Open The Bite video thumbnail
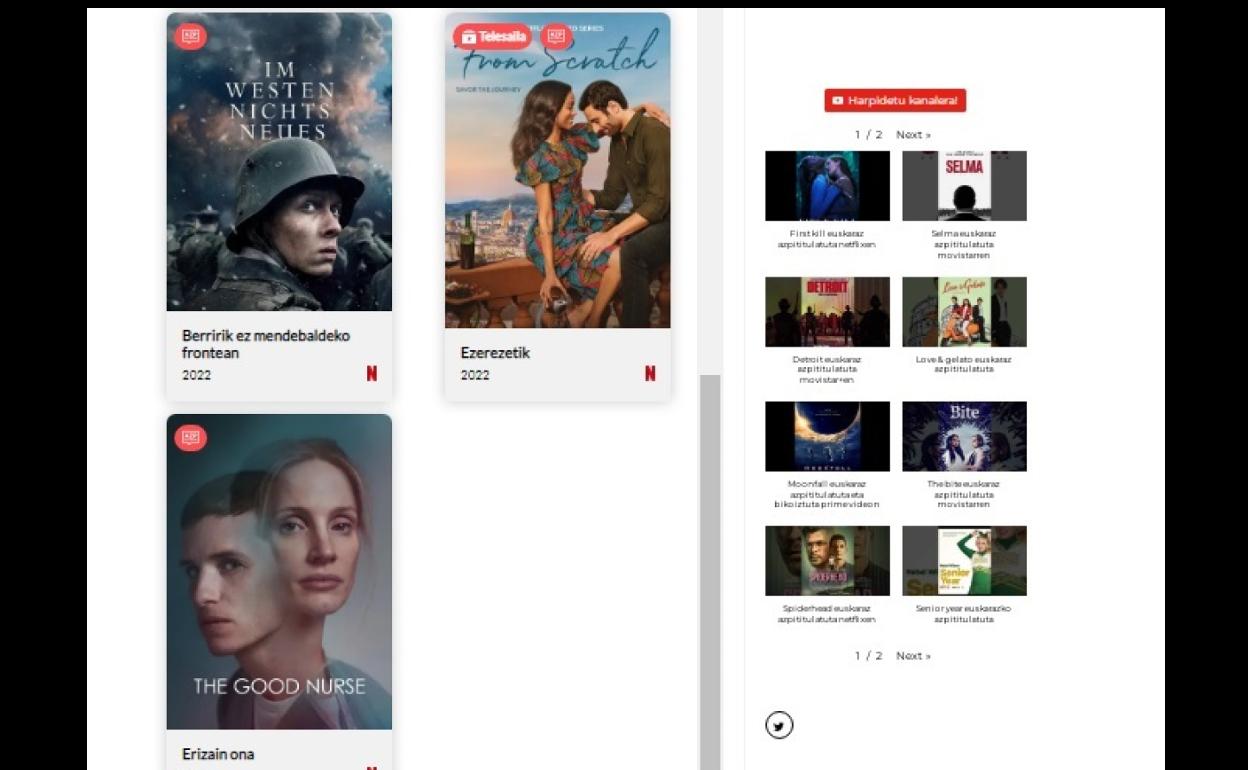The image size is (1248, 770). tap(964, 436)
